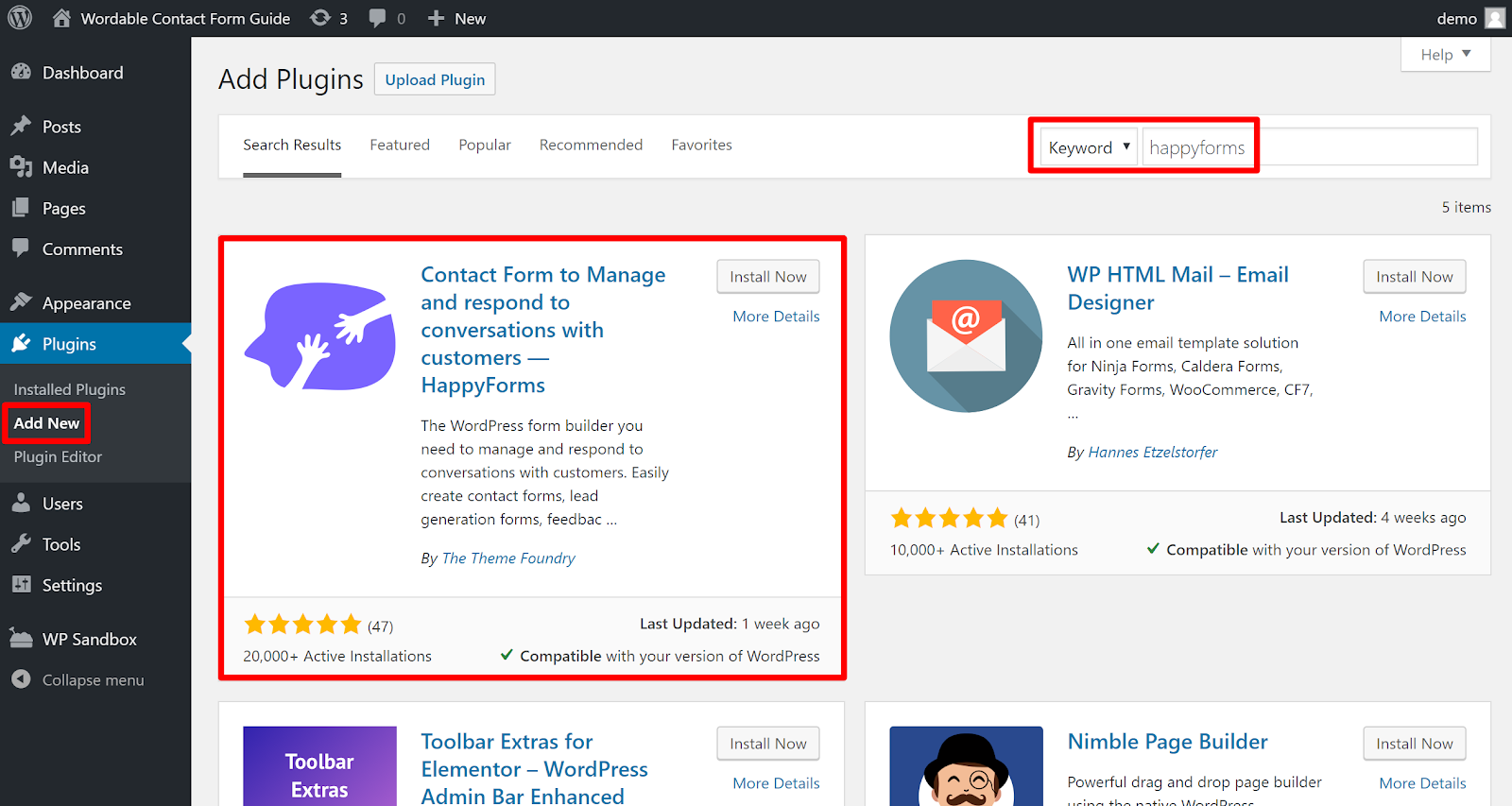Screen dimensions: 1512x806
Task: Switch to Search Results tab
Action: coord(292,145)
